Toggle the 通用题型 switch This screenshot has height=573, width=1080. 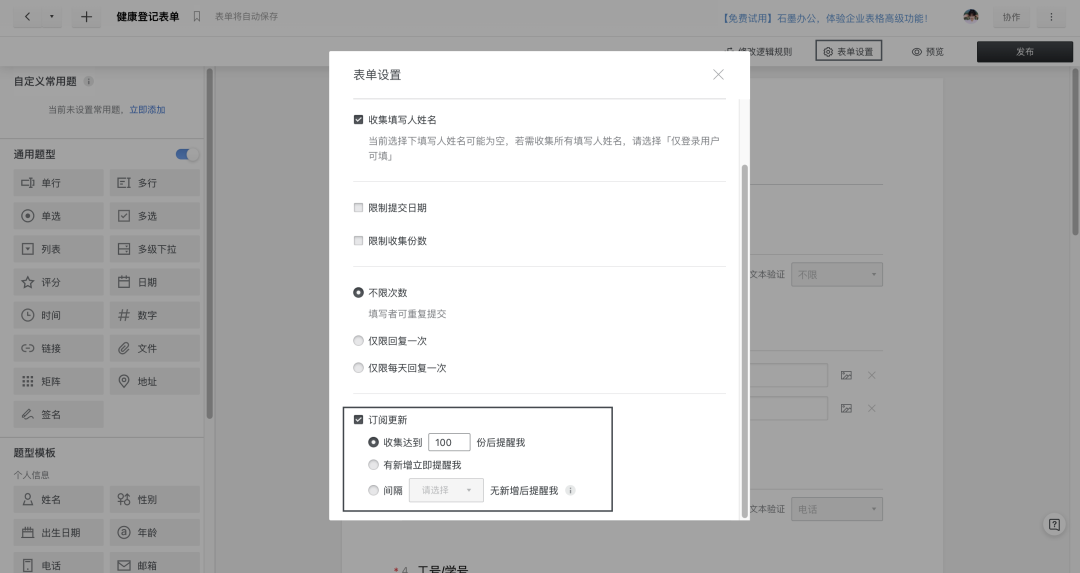pyautogui.click(x=187, y=154)
